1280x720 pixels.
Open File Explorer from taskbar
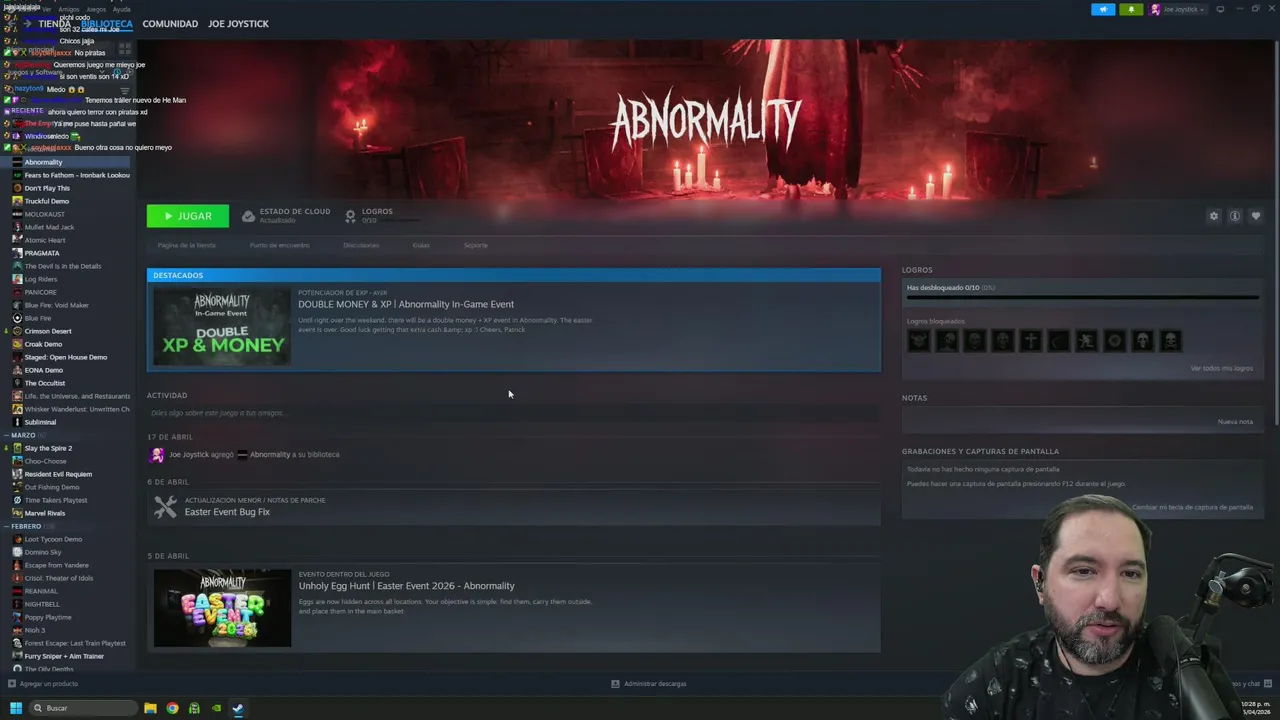point(150,708)
